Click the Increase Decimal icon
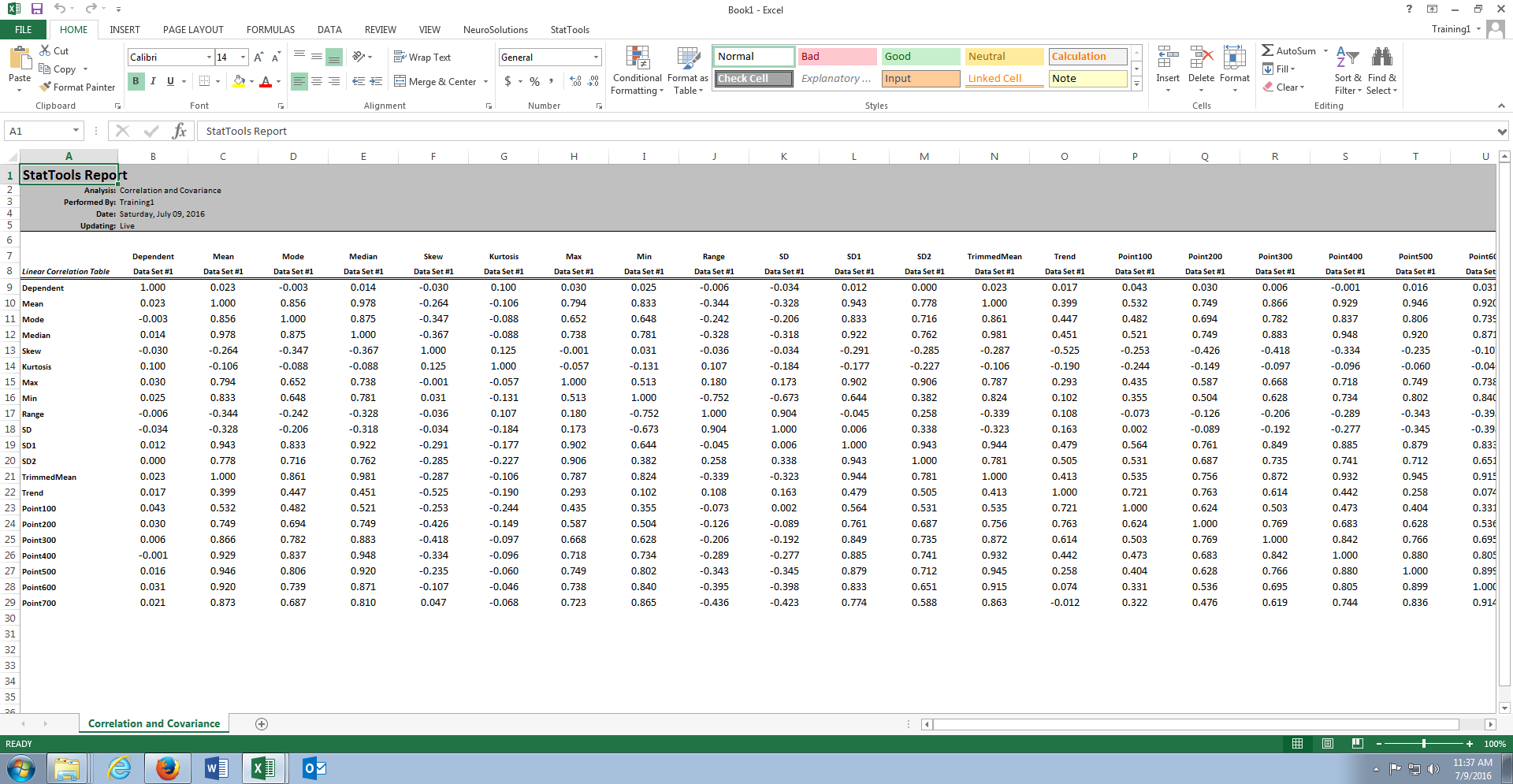Image resolution: width=1513 pixels, height=784 pixels. pos(575,81)
